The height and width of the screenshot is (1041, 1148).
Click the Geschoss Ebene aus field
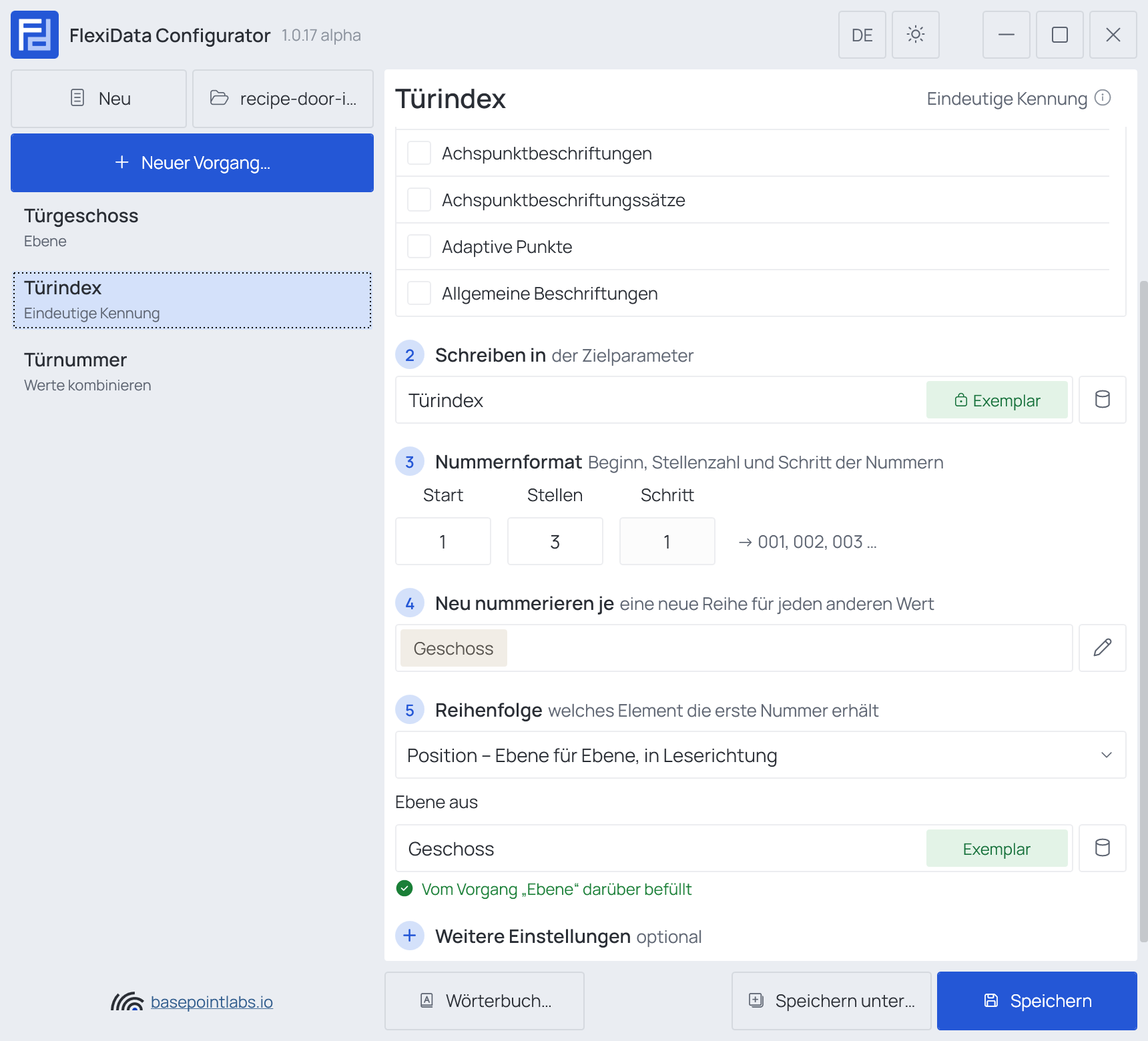click(x=734, y=848)
